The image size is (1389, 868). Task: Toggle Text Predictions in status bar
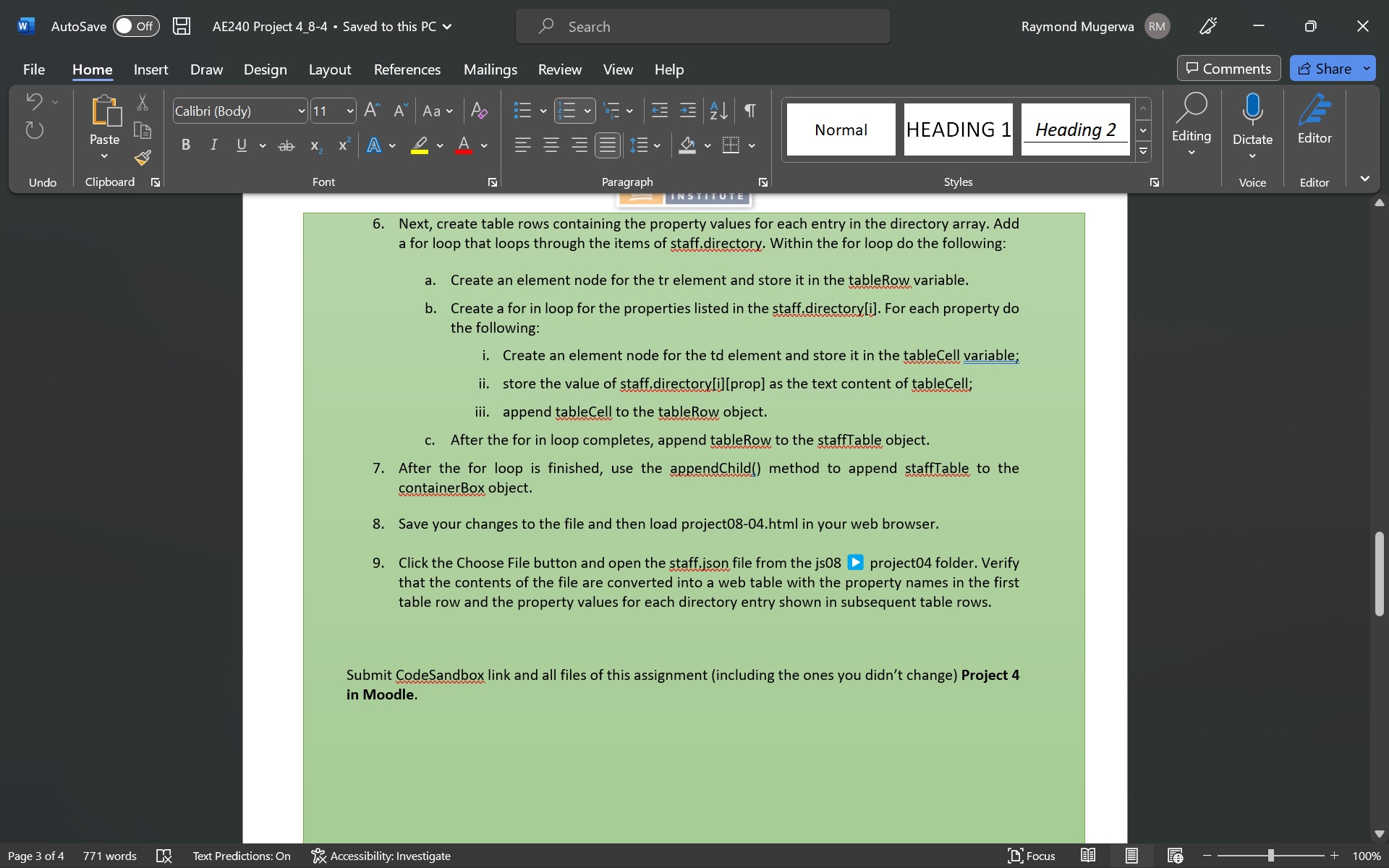[242, 856]
